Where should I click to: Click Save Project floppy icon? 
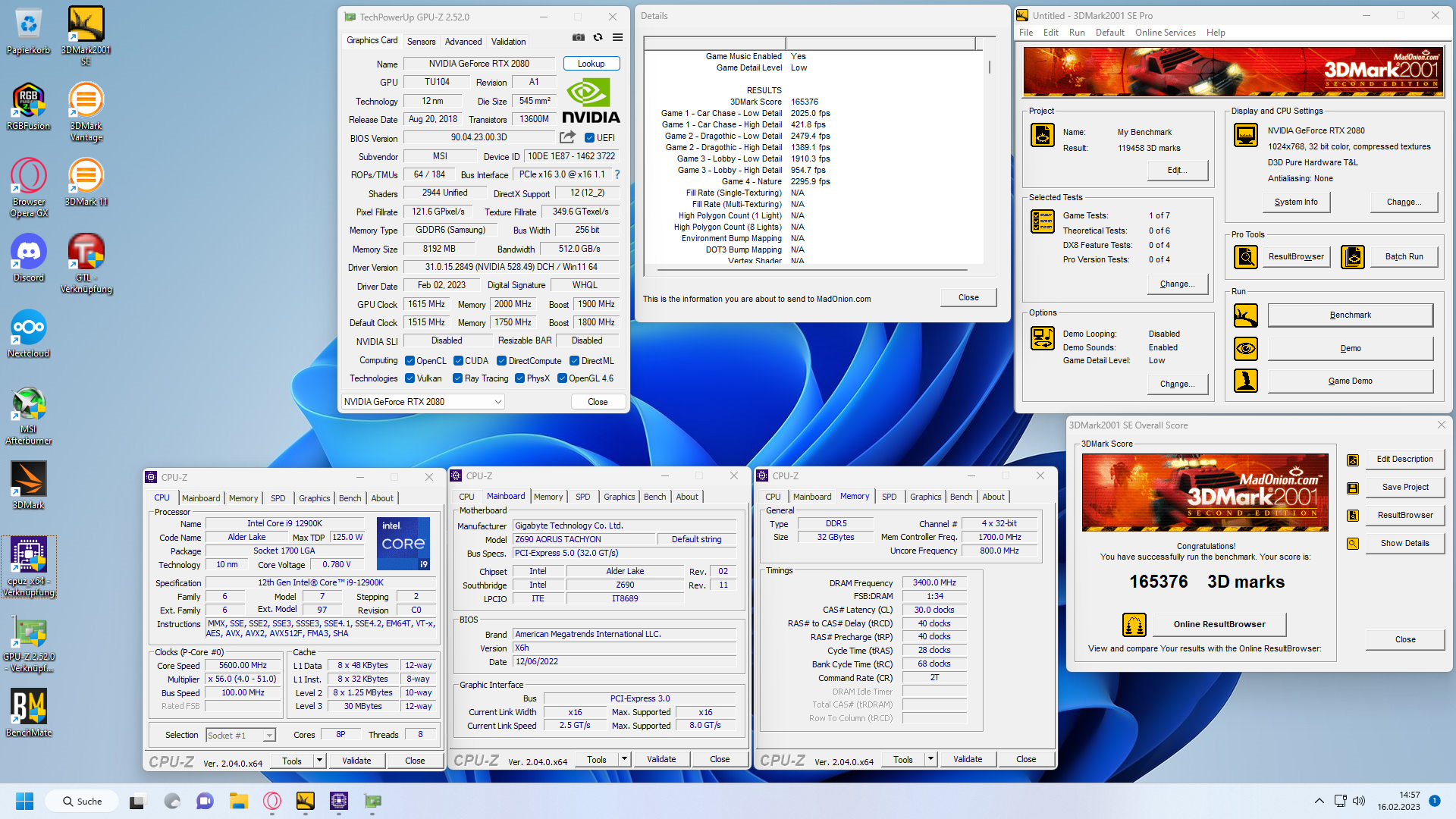tap(1352, 488)
